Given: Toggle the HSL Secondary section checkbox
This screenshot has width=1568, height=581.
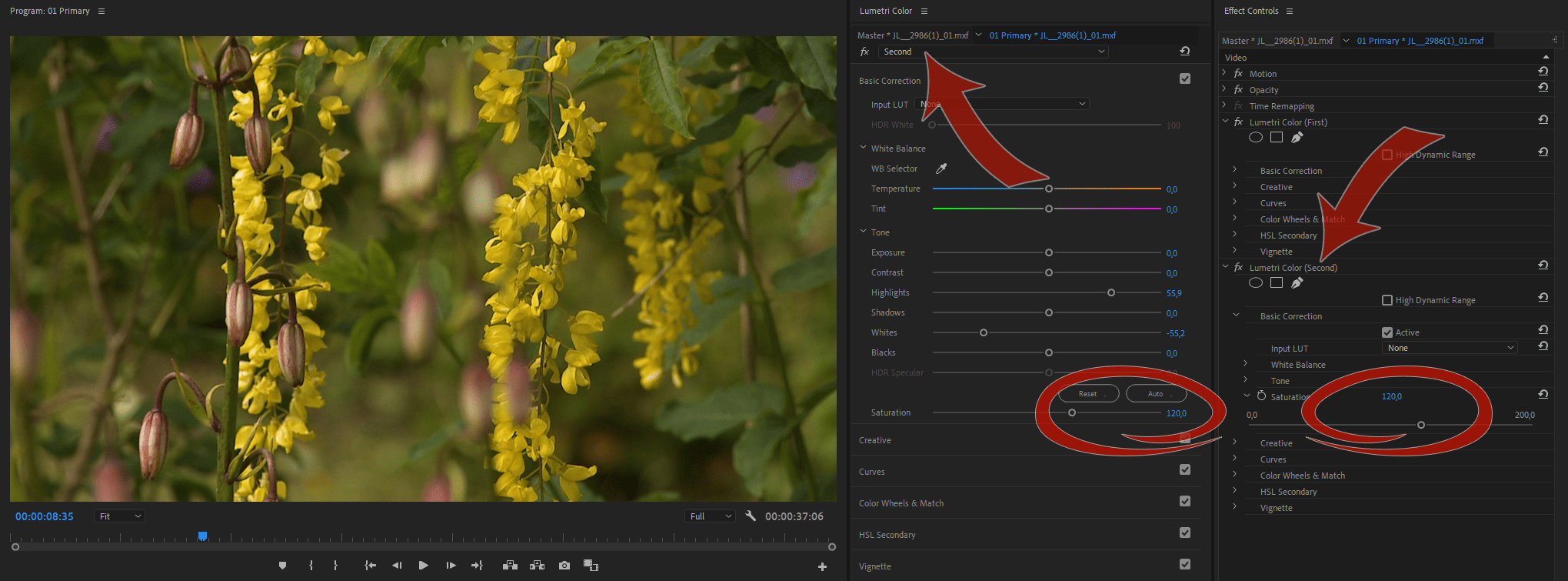Looking at the screenshot, I should (x=1185, y=533).
